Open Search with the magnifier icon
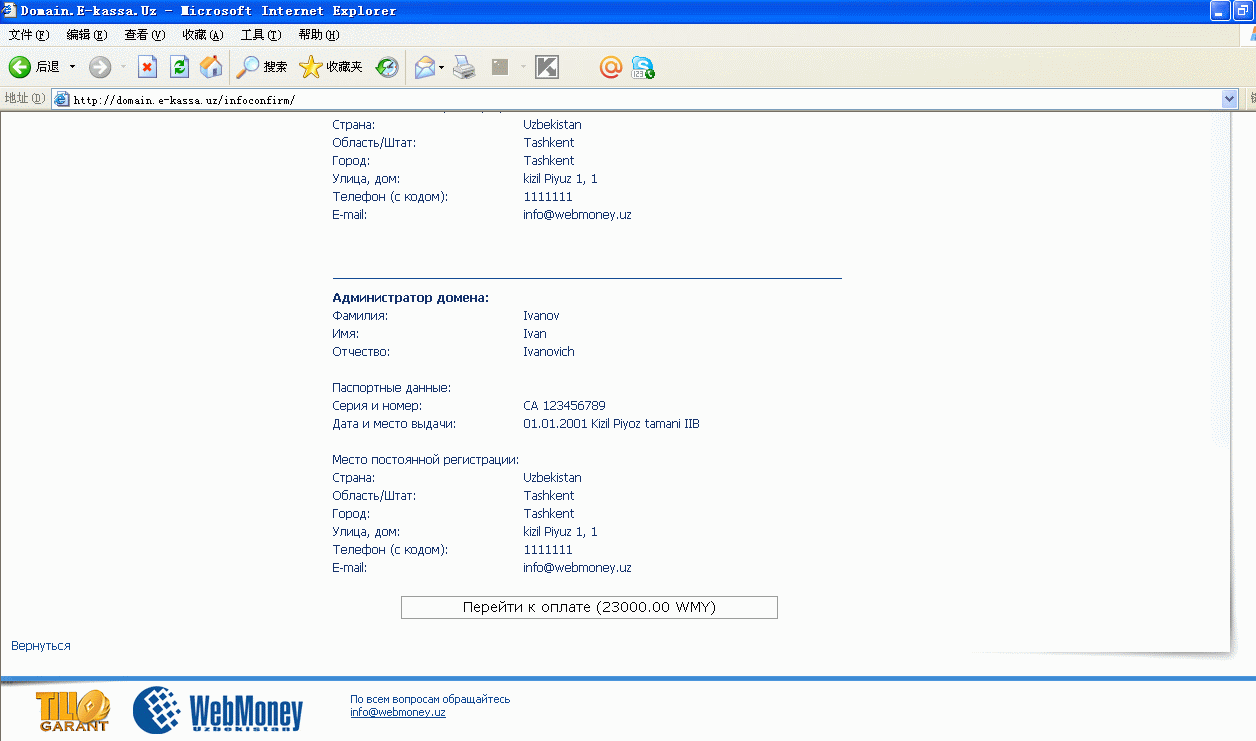 pyautogui.click(x=261, y=67)
